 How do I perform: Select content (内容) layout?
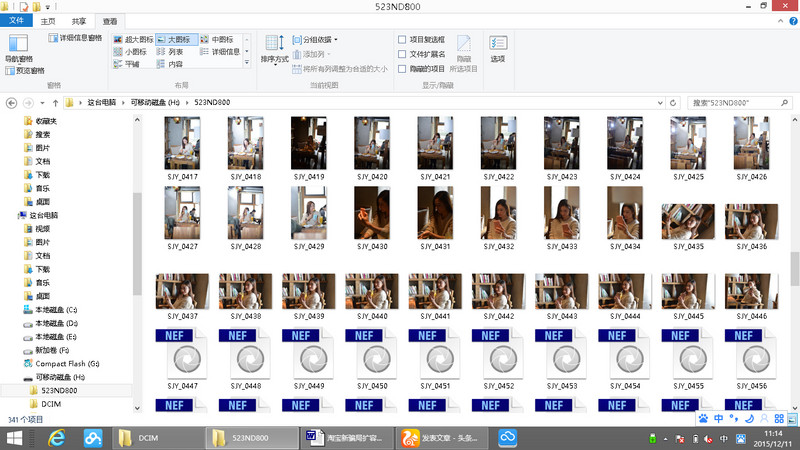point(170,64)
